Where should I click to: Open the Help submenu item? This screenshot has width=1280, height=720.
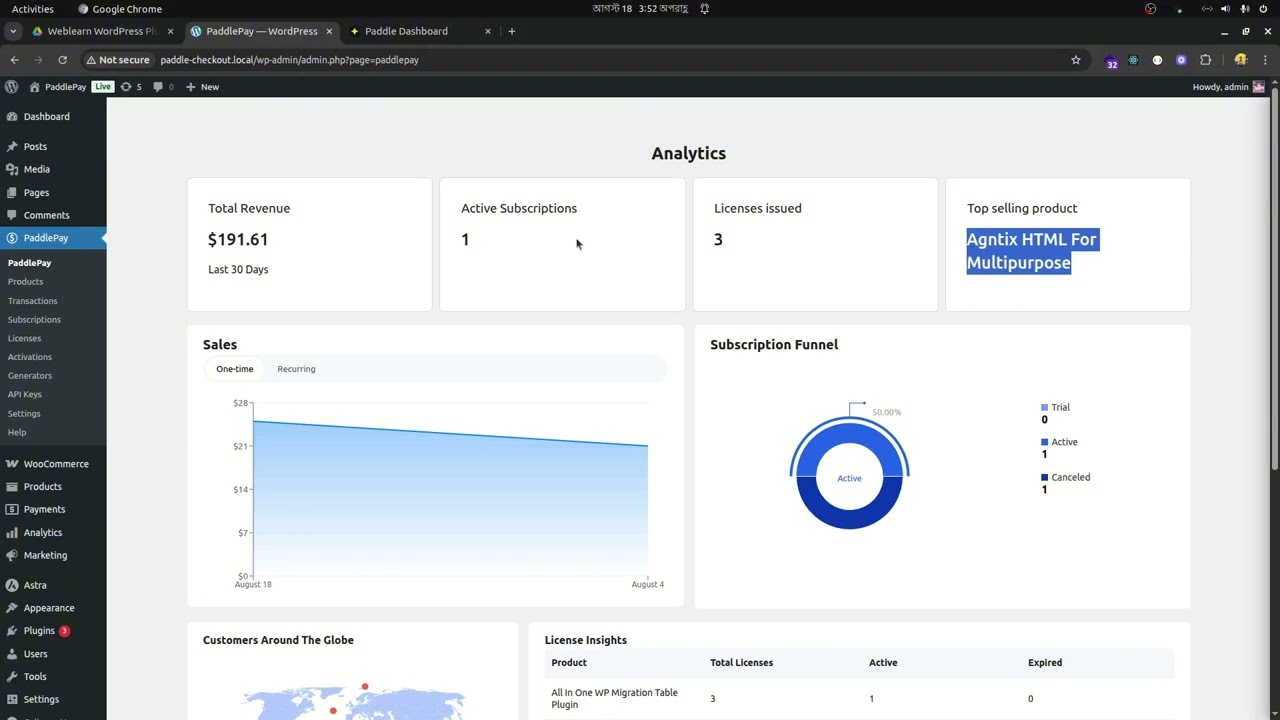tap(17, 432)
